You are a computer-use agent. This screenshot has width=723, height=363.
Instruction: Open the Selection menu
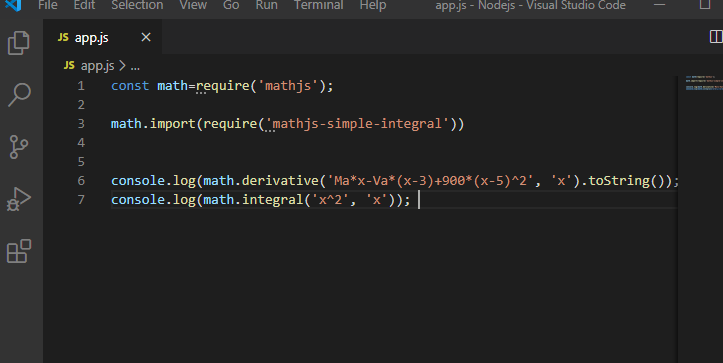point(137,6)
